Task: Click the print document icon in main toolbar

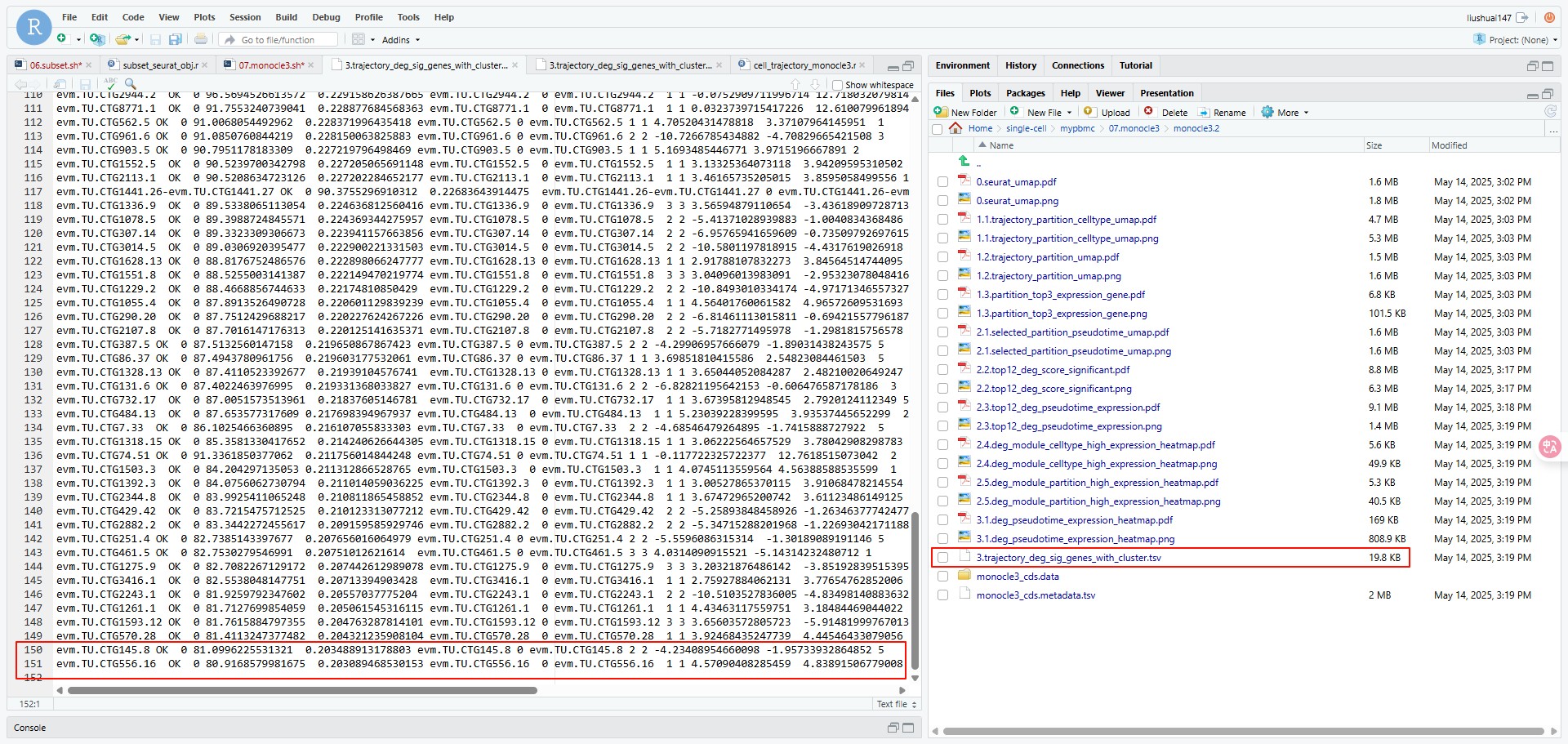Action: [201, 39]
